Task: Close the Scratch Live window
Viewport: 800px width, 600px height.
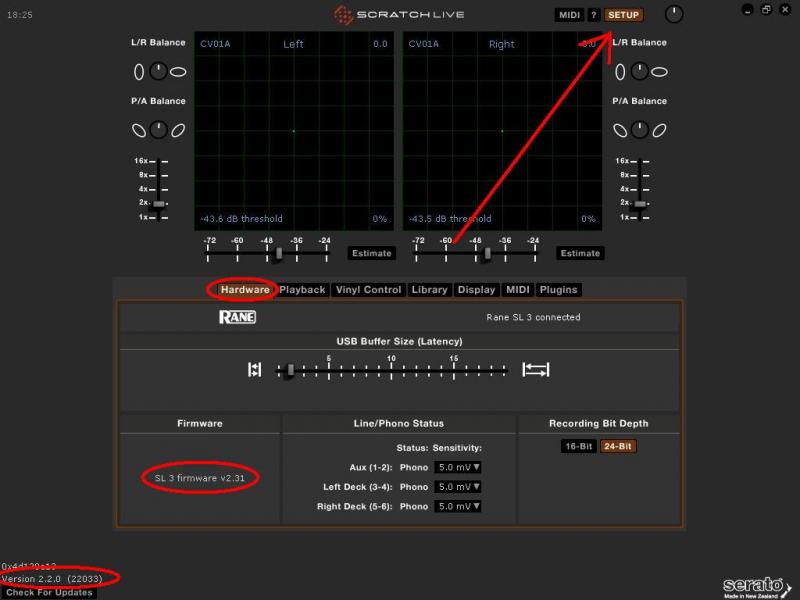Action: coord(785,10)
